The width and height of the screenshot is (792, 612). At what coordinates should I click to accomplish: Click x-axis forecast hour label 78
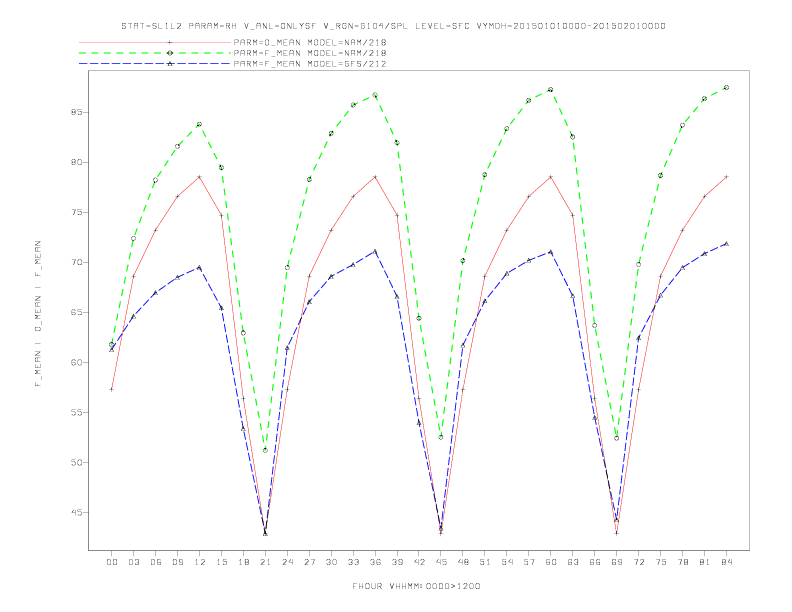click(x=682, y=562)
